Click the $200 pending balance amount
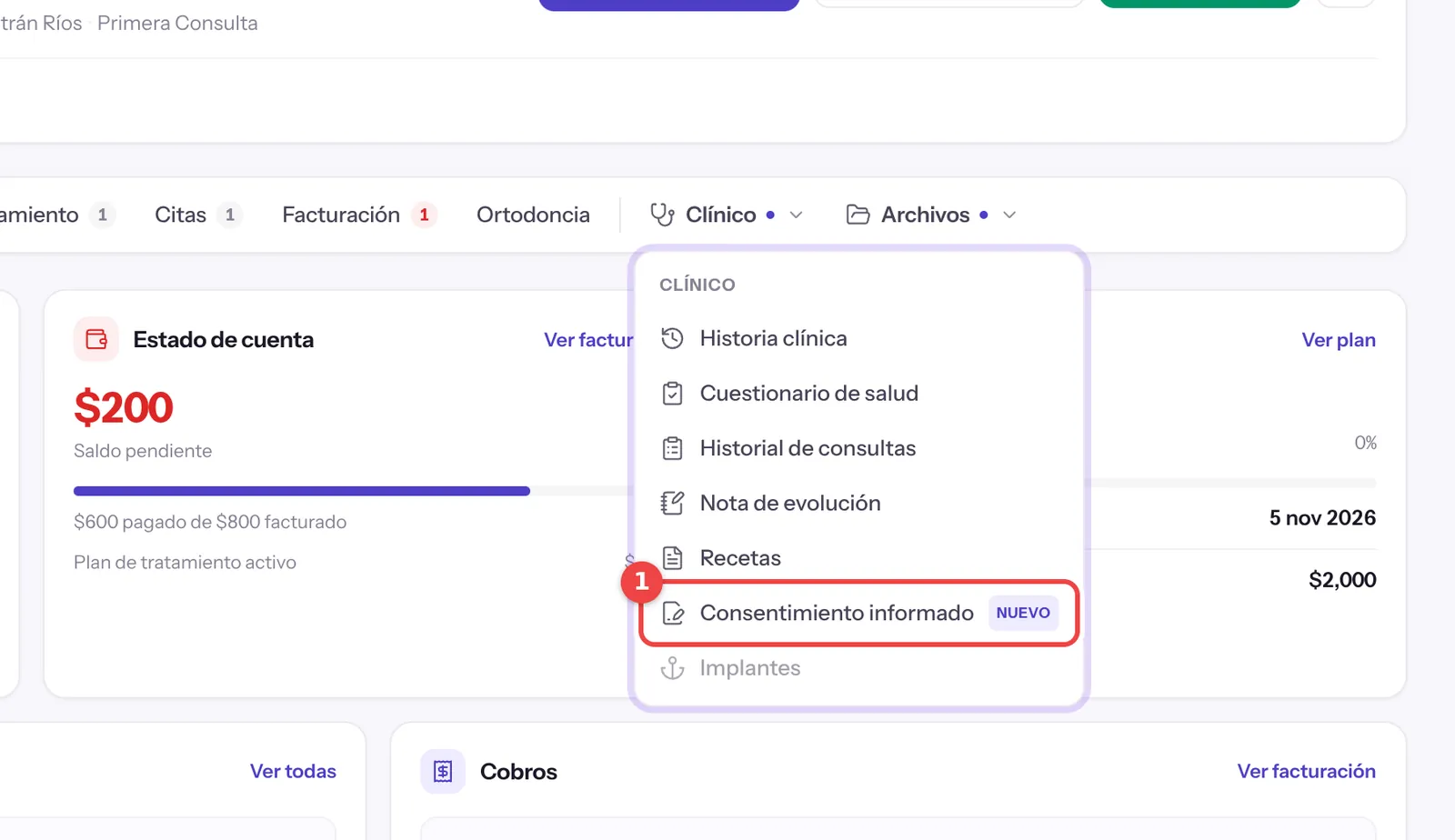This screenshot has height=840, width=1455. (x=124, y=407)
